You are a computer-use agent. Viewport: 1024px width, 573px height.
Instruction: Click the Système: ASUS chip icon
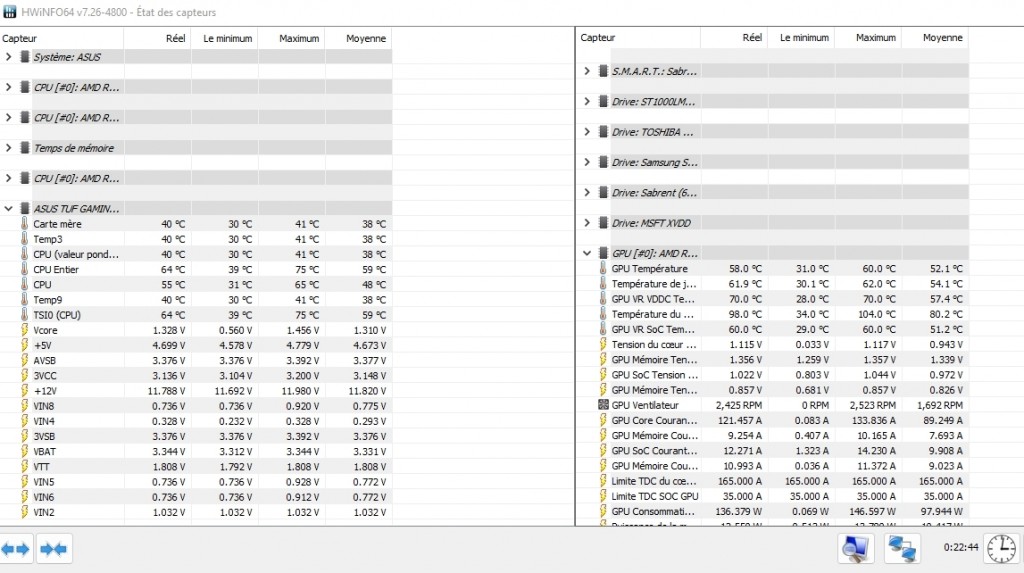point(25,57)
